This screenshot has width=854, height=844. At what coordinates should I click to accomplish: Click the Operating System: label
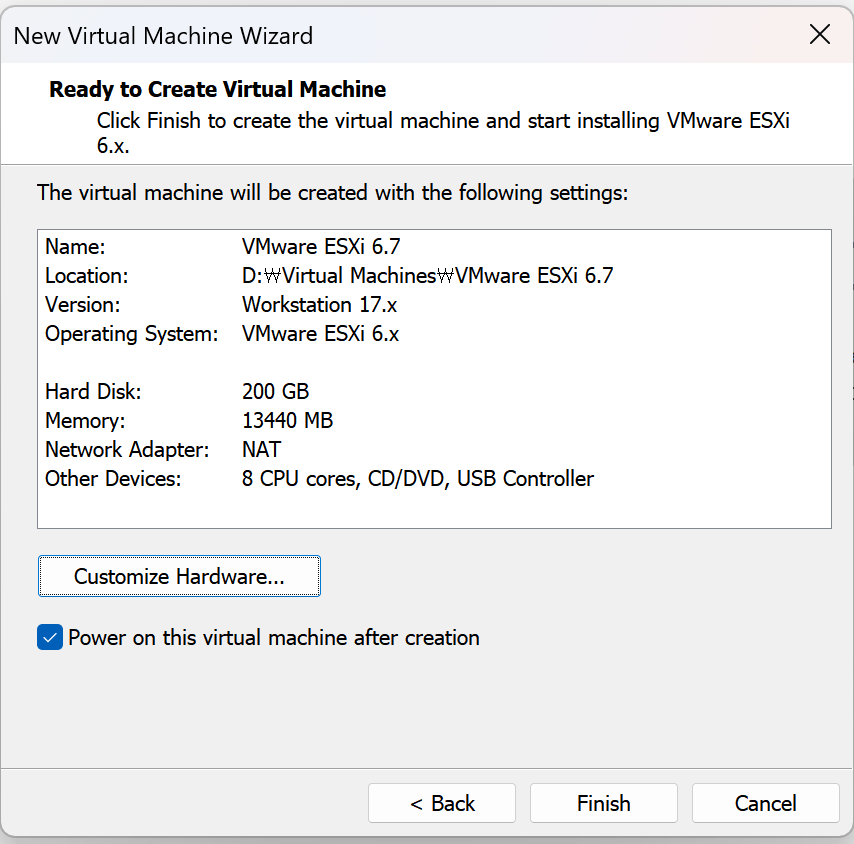tap(132, 334)
